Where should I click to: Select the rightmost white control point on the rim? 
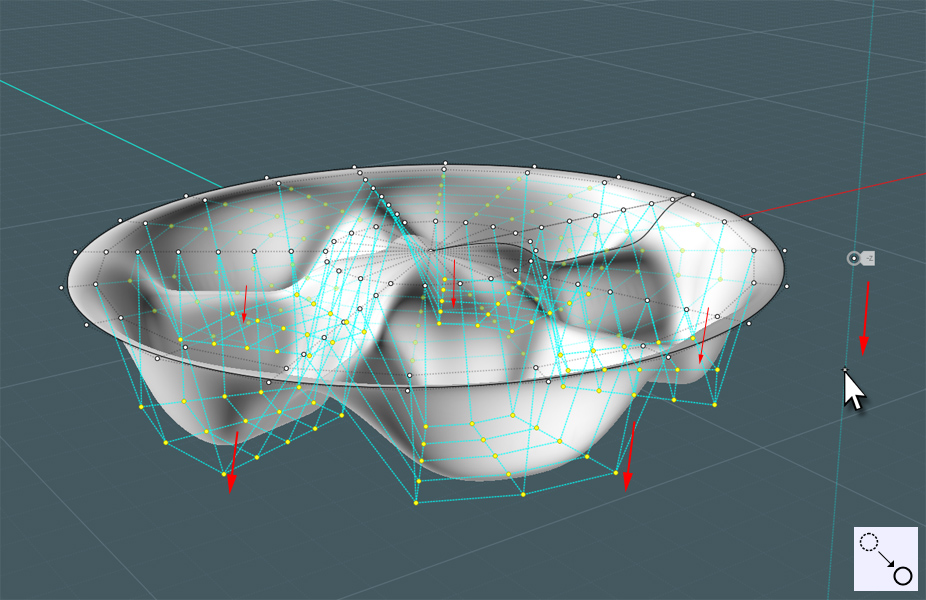tap(788, 286)
